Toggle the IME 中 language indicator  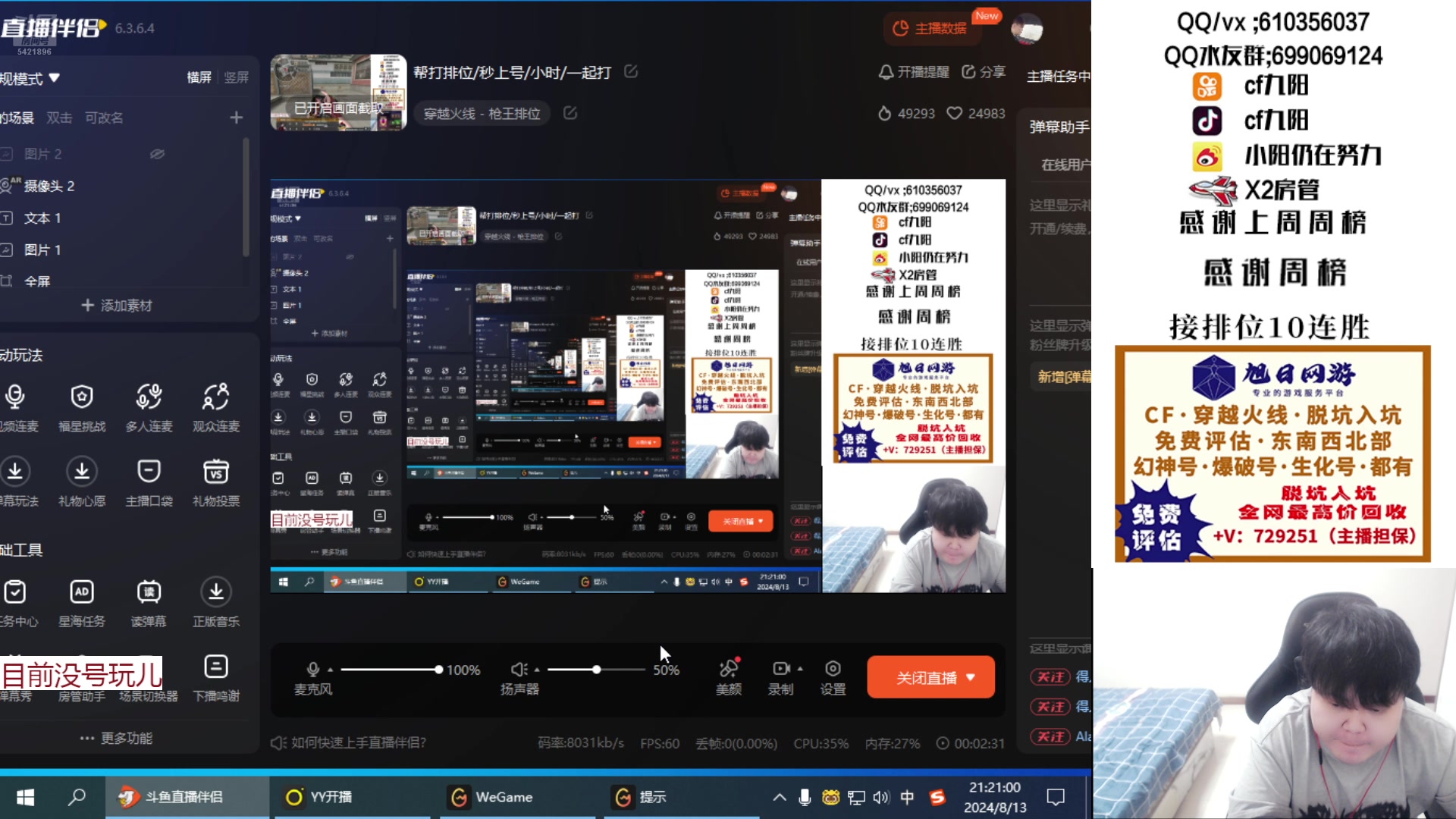point(907,797)
